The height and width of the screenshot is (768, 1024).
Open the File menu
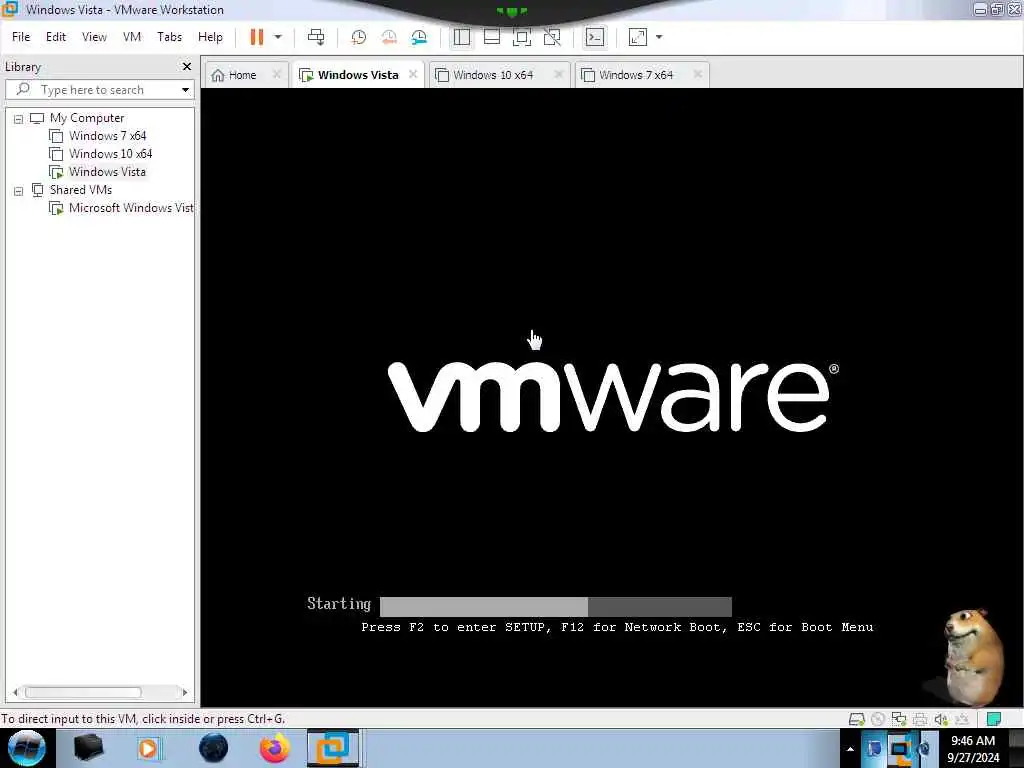21,37
